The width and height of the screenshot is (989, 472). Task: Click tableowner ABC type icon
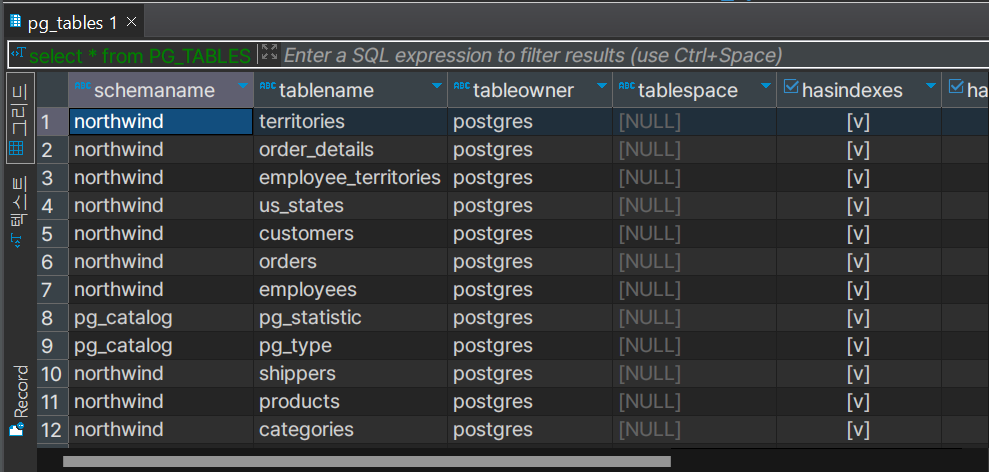pyautogui.click(x=462, y=86)
